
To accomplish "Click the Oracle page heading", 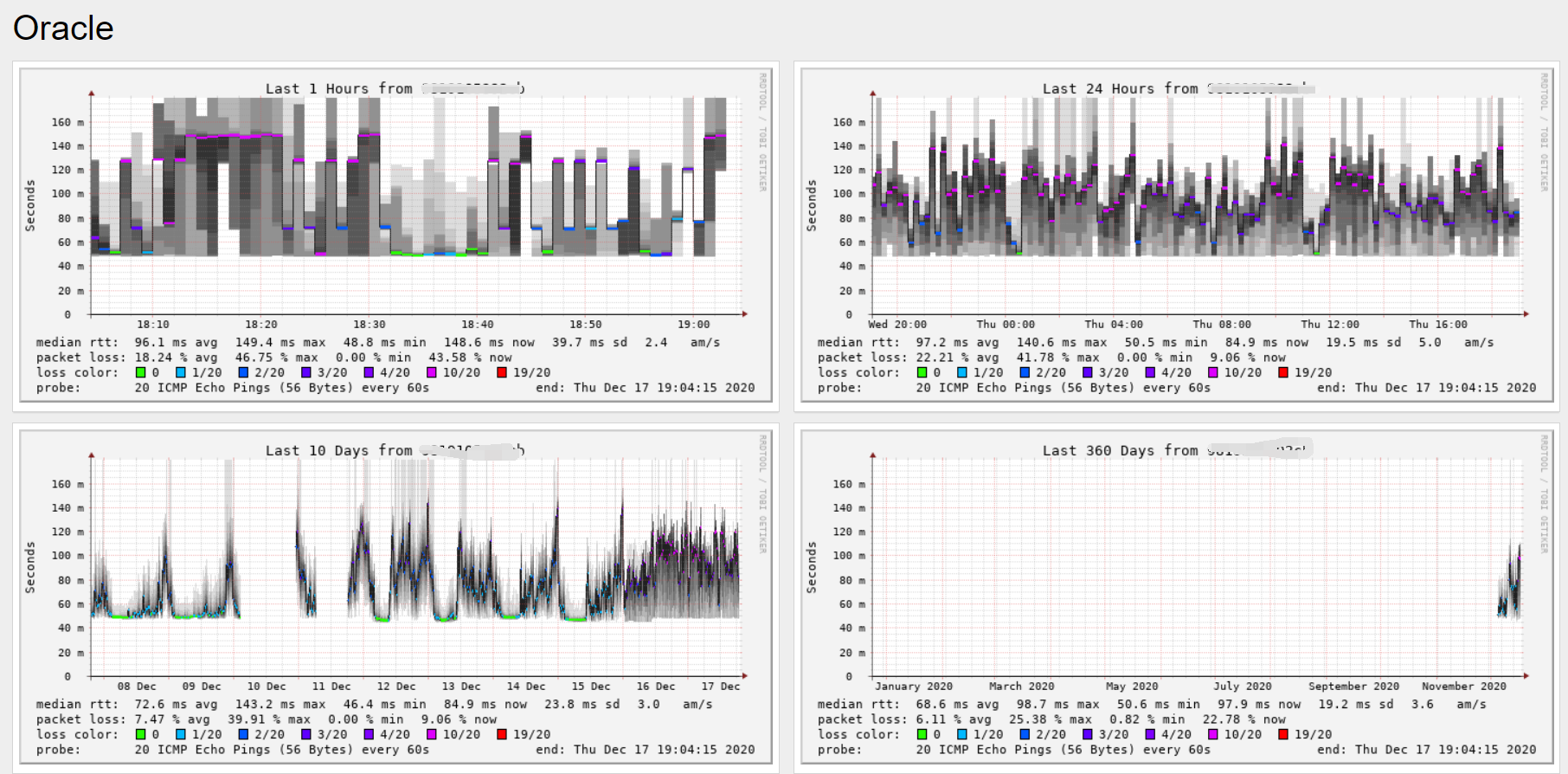I will click(63, 28).
